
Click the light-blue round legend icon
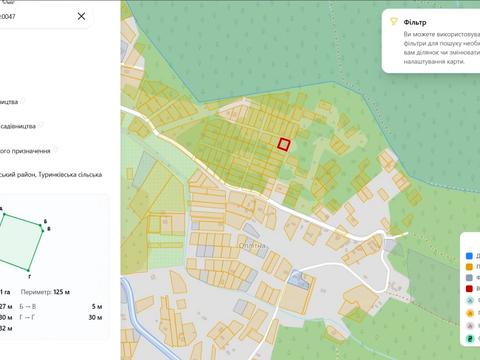click(470, 300)
